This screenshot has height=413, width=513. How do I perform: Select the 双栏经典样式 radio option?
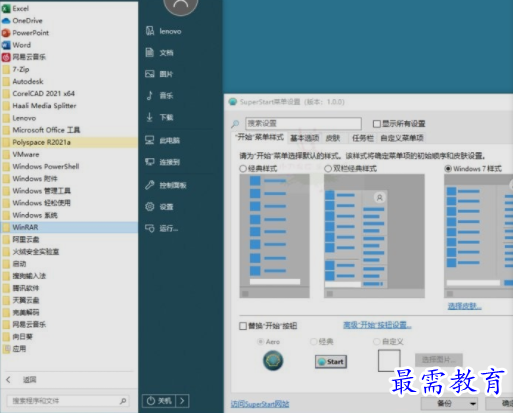click(328, 169)
